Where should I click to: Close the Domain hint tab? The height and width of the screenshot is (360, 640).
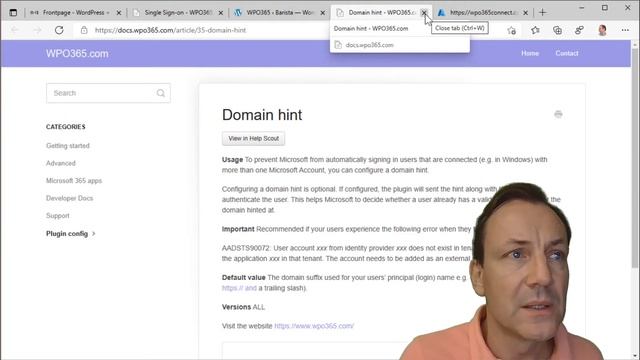(424, 13)
